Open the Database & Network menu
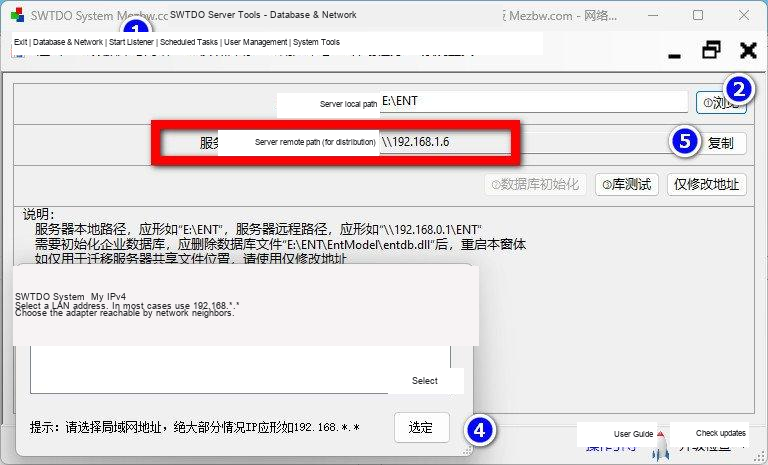Screen dimensions: 768x465 (x=68, y=42)
